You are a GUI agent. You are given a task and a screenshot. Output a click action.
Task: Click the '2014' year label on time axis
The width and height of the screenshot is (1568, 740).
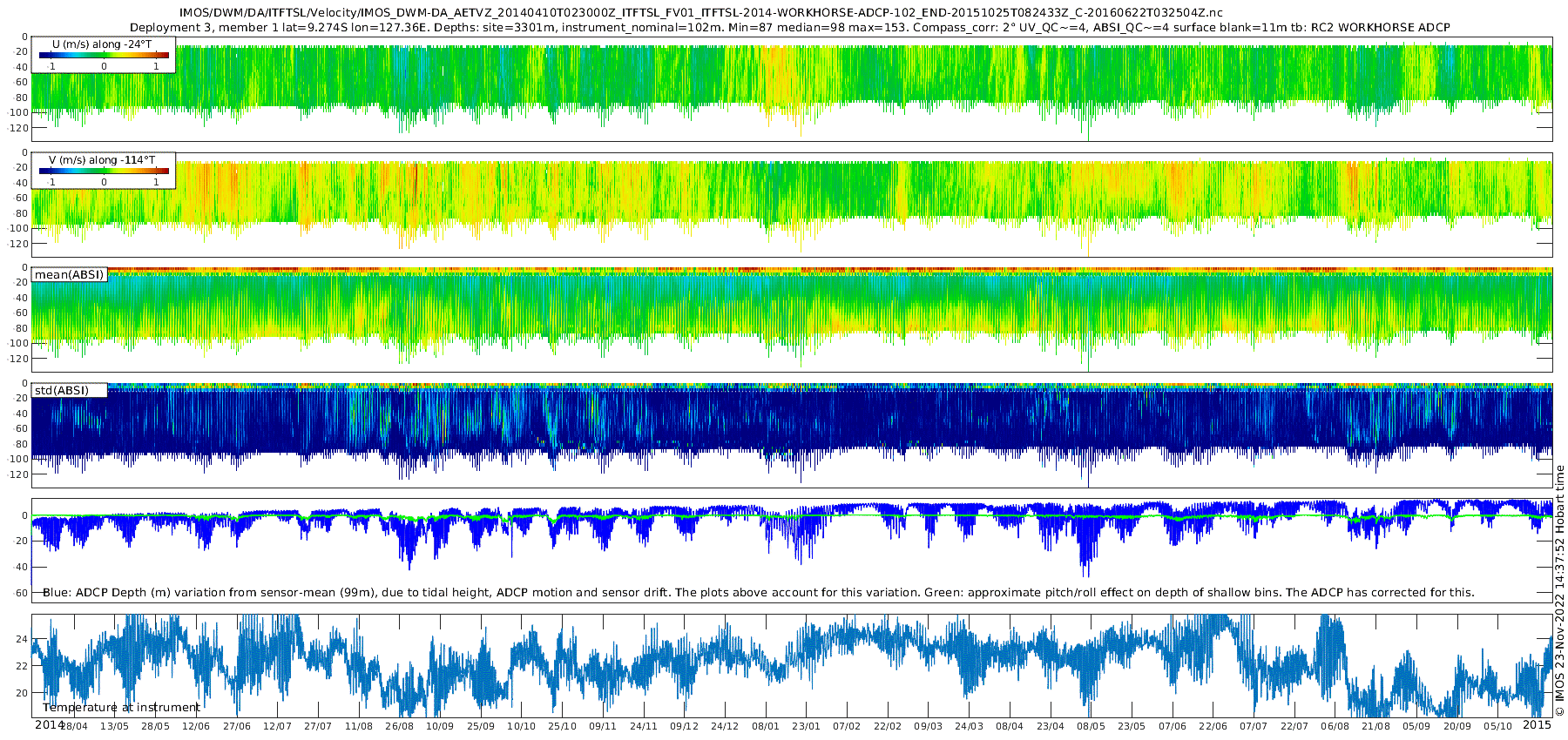click(x=50, y=724)
